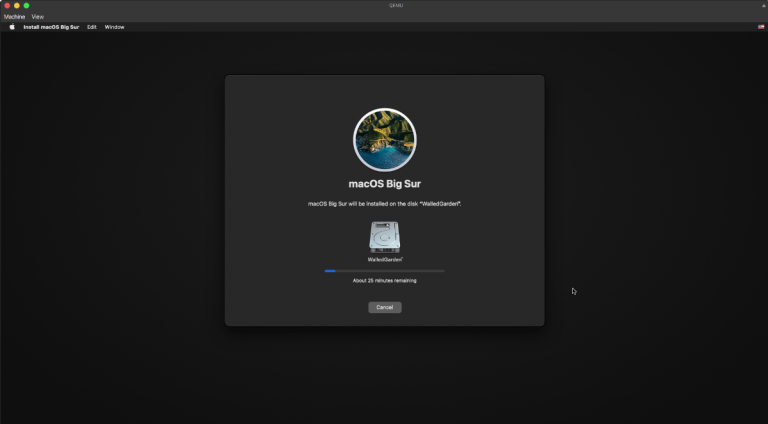Open the QEMU Machine menu
The height and width of the screenshot is (424, 768).
tap(14, 17)
